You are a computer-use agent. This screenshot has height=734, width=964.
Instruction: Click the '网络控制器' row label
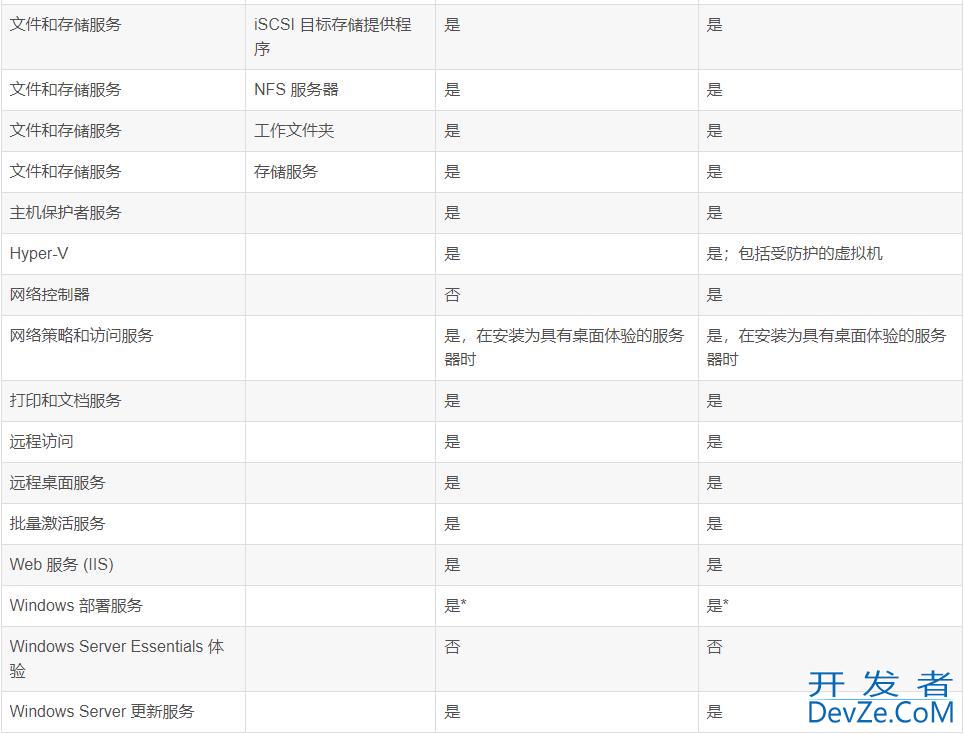pos(49,294)
